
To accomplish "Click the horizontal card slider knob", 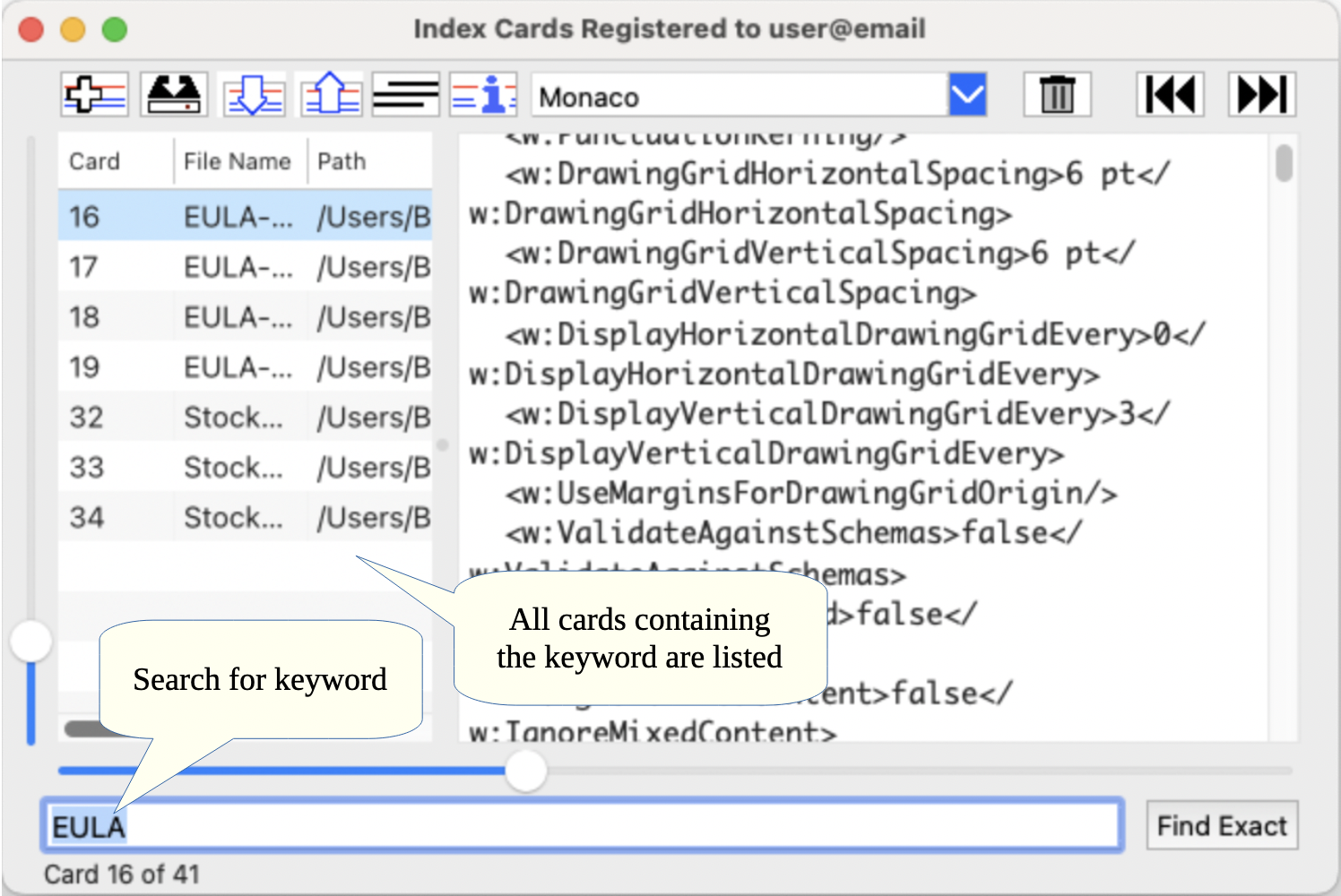I will click(526, 771).
